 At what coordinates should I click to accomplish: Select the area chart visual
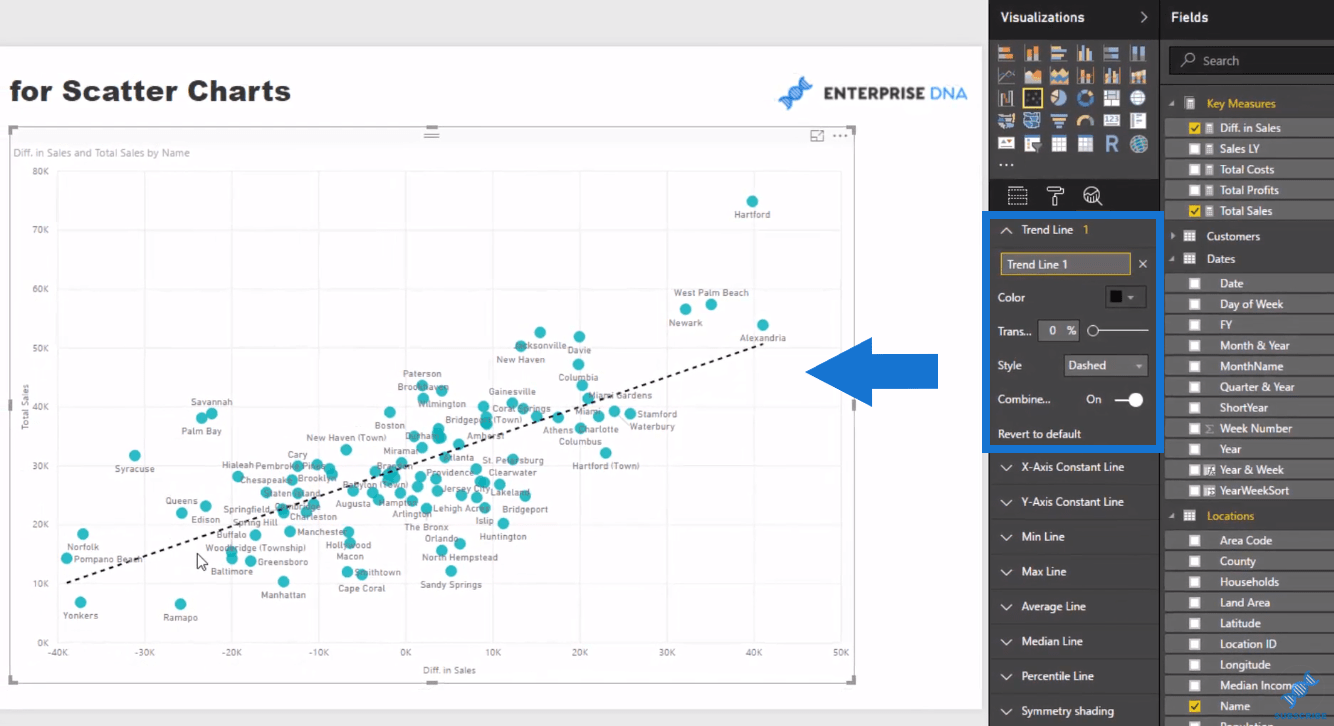click(1033, 75)
